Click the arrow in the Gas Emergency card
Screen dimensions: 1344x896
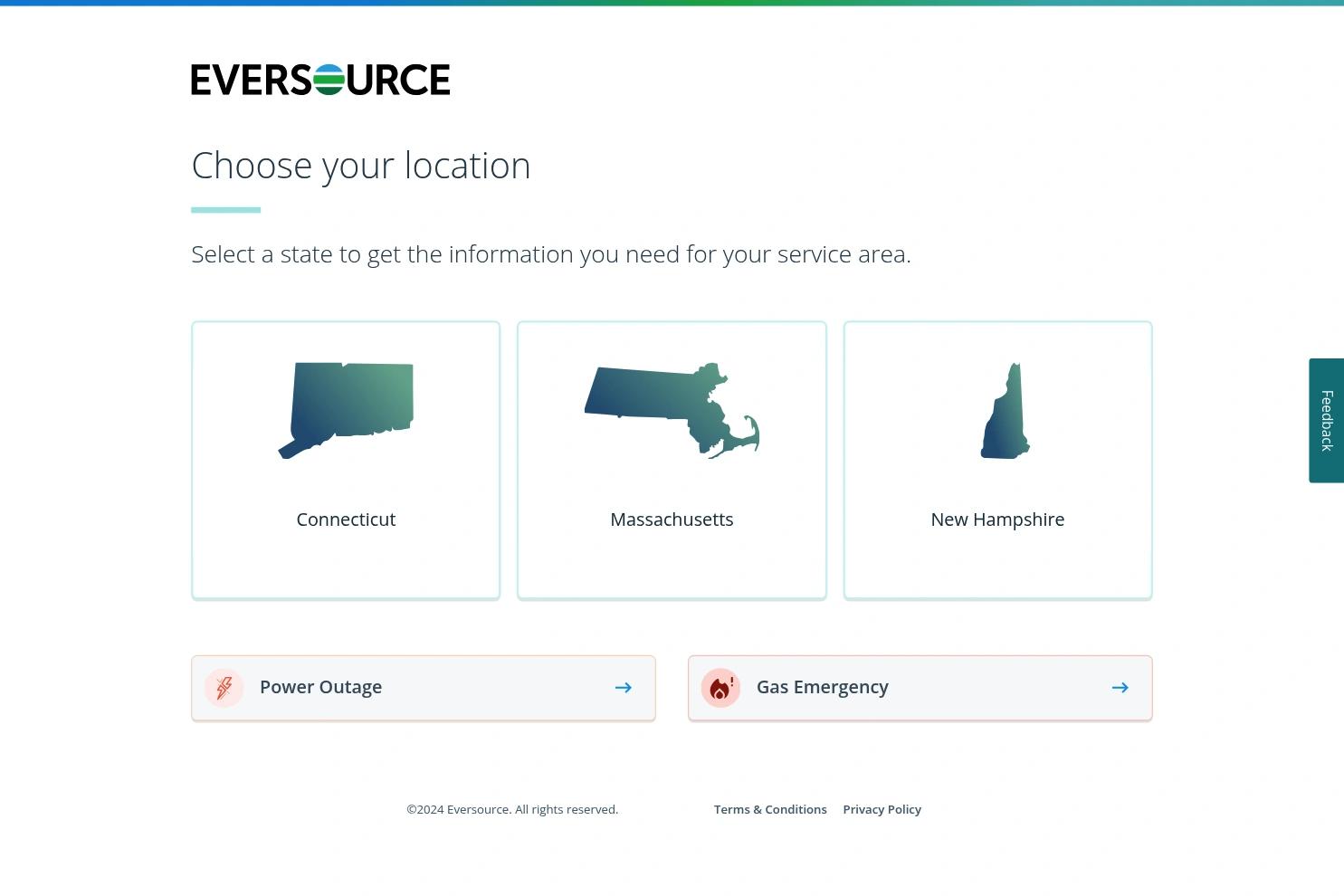coord(1120,688)
